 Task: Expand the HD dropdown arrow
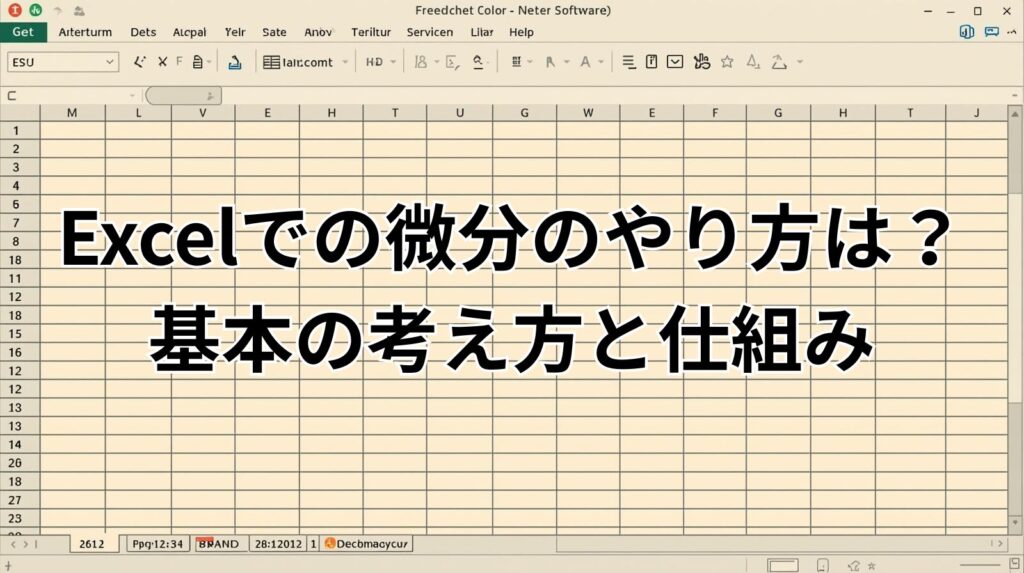393,62
